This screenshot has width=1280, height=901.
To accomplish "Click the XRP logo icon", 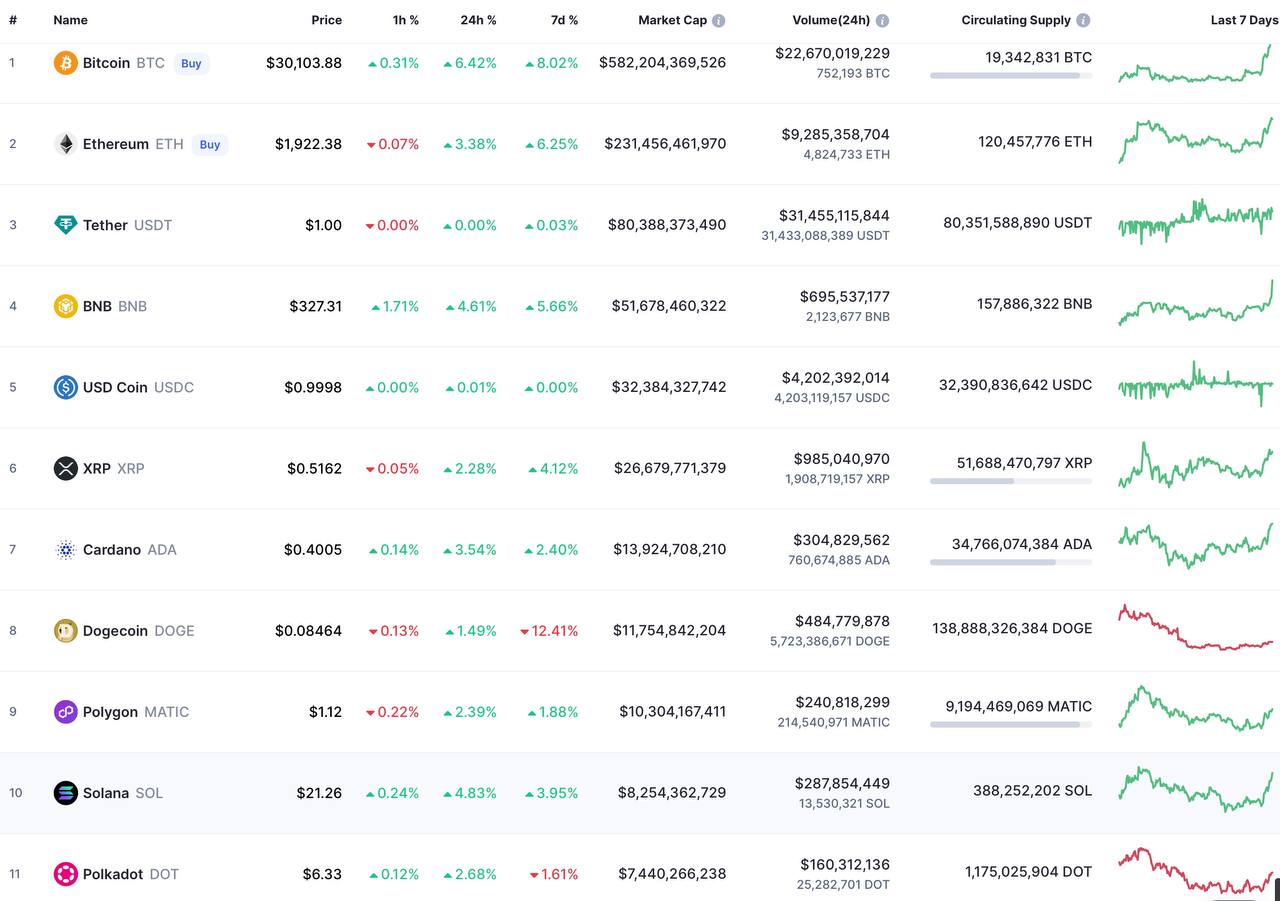I will [x=65, y=468].
